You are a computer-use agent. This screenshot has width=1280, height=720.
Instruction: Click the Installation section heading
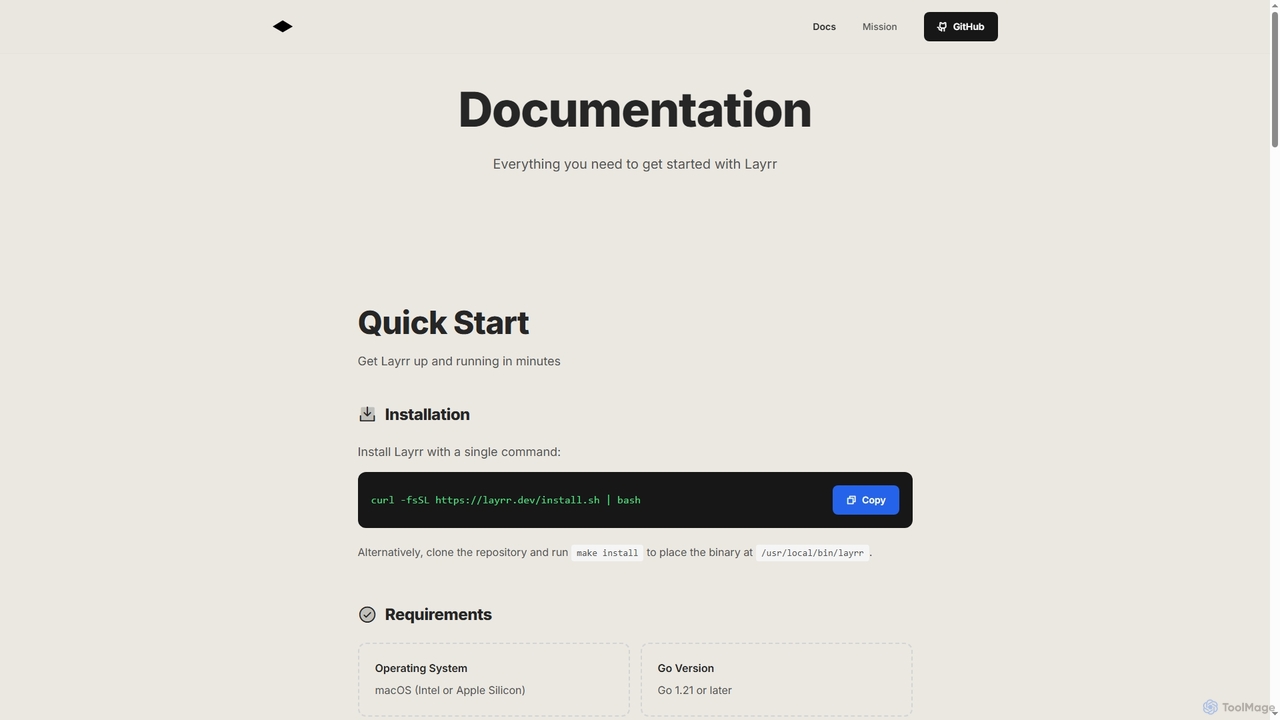427,415
